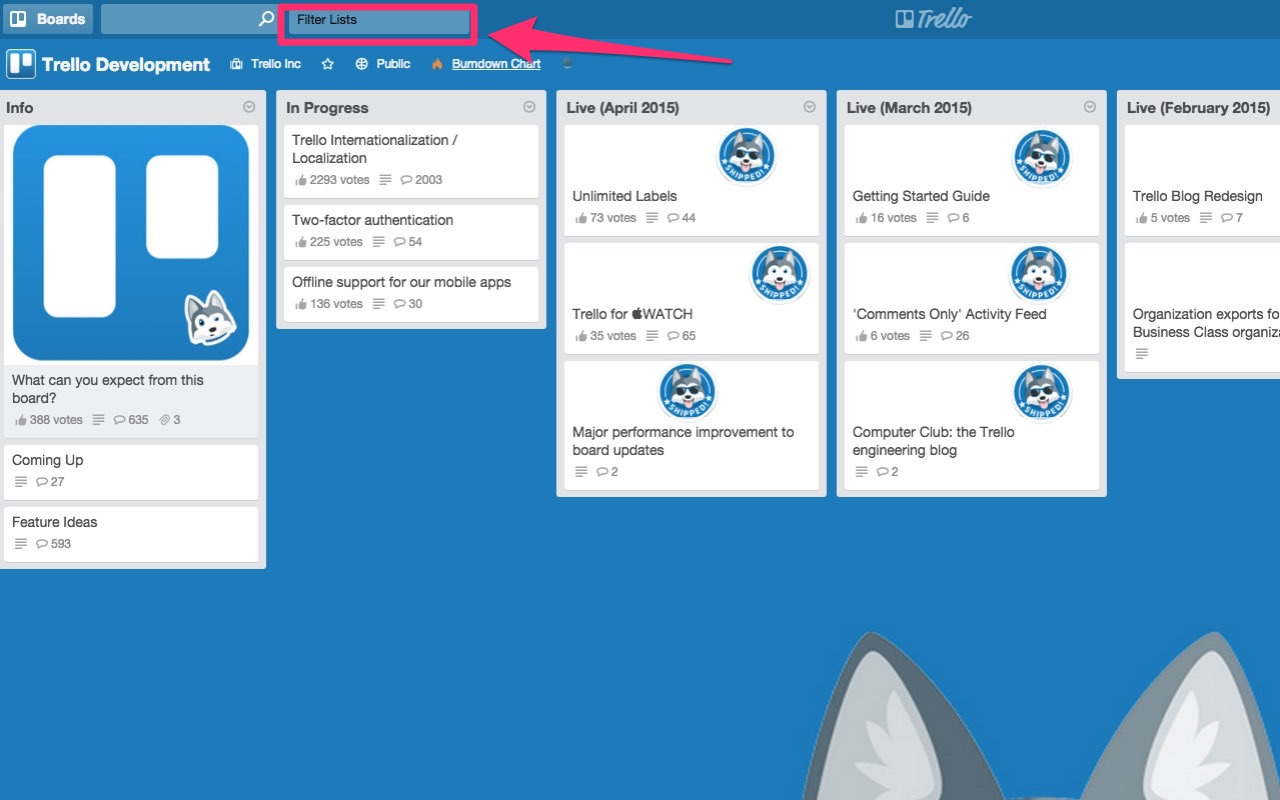Open the Feature Ideas card
The image size is (1280, 800).
[x=131, y=534]
